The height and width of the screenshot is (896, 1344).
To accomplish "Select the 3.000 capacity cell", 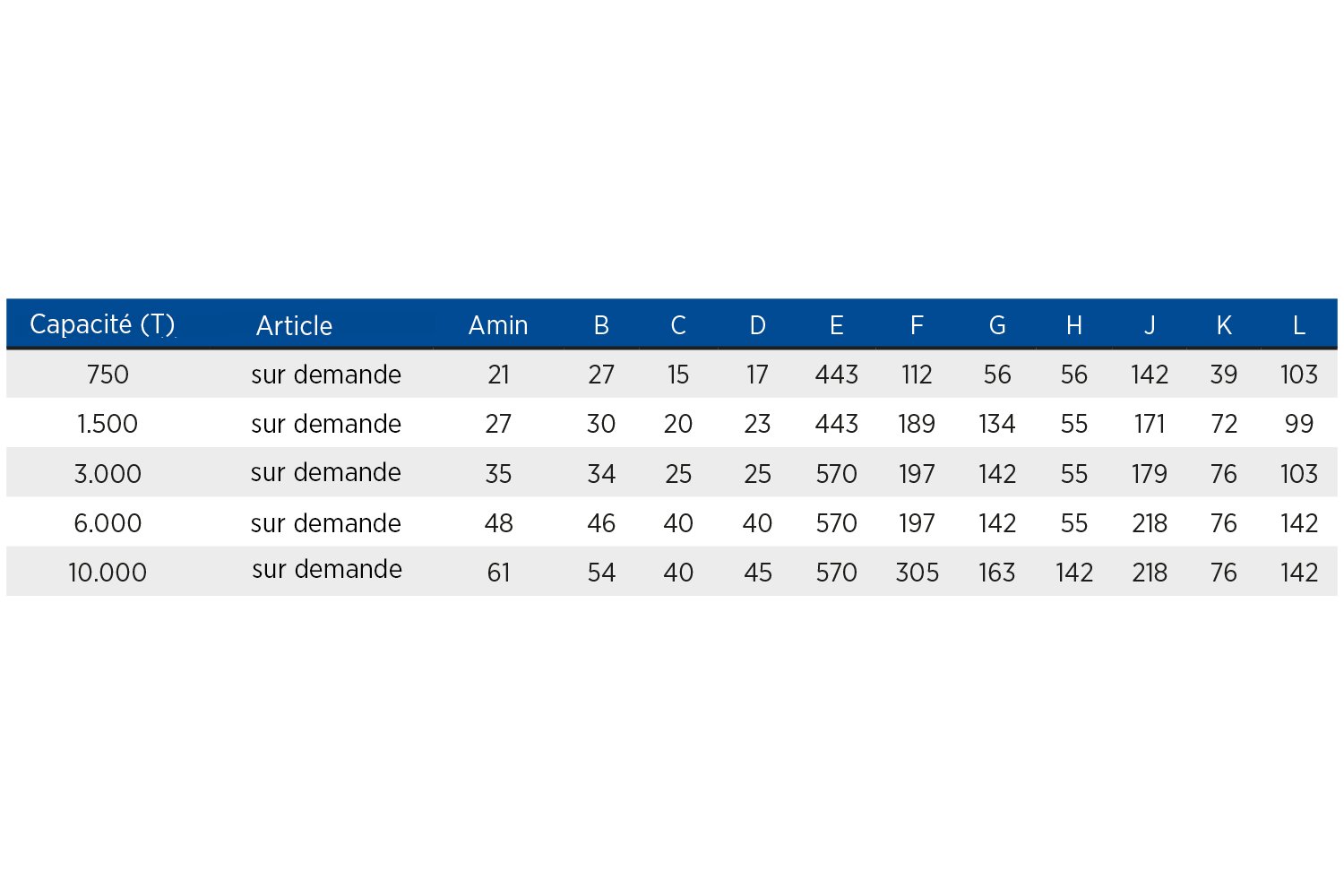I will pos(108,474).
